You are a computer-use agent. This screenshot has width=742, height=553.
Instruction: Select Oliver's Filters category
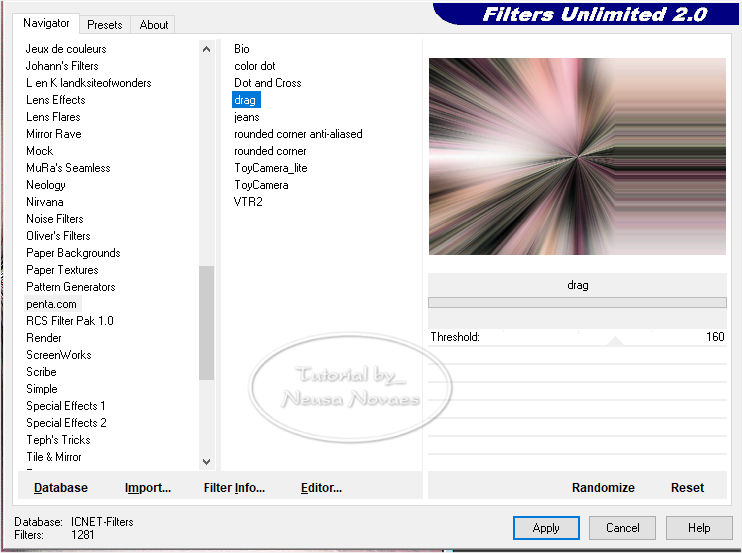pyautogui.click(x=58, y=236)
